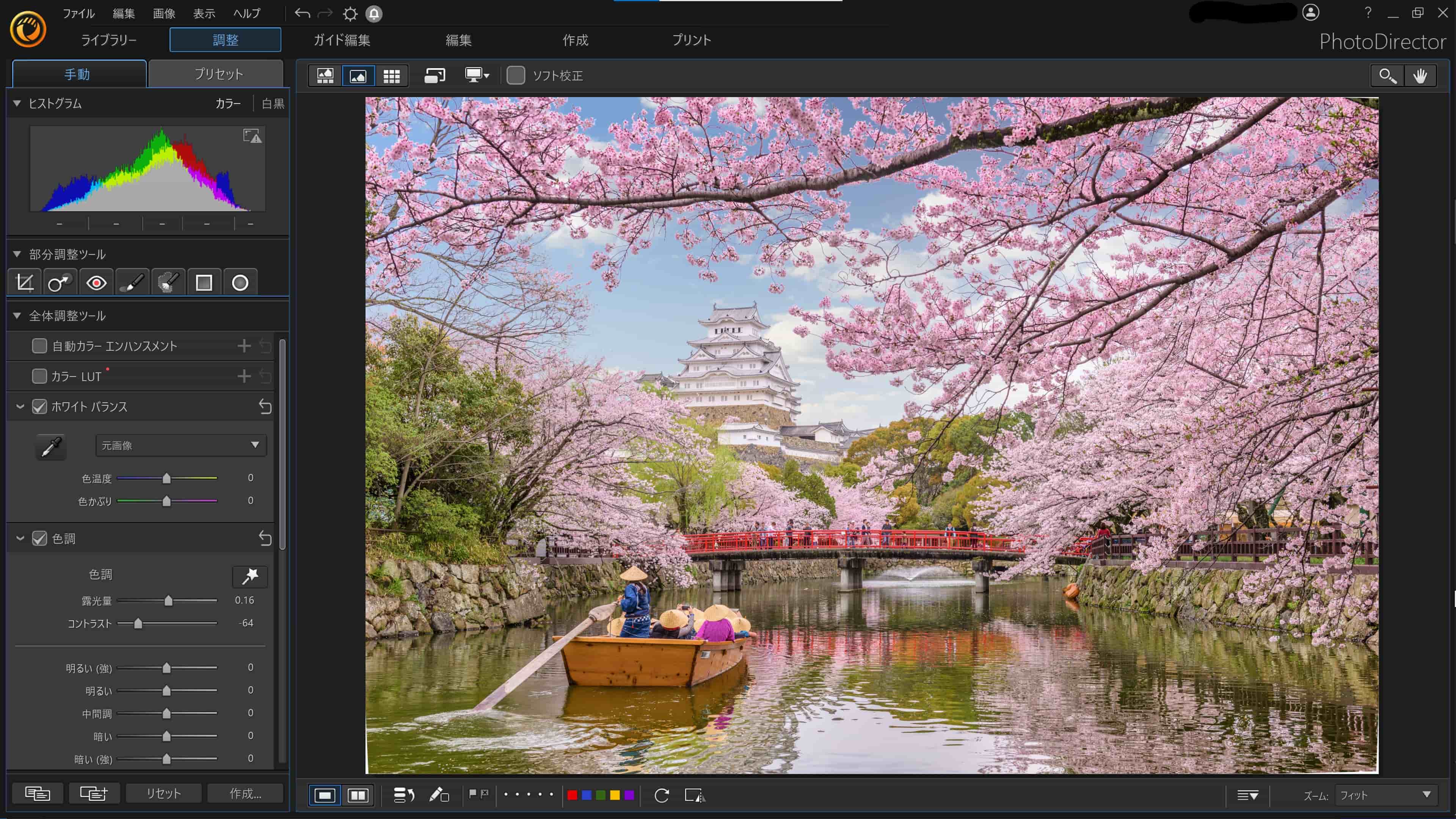
Task: Enable the ソフト校正 checkbox
Action: coord(516,76)
